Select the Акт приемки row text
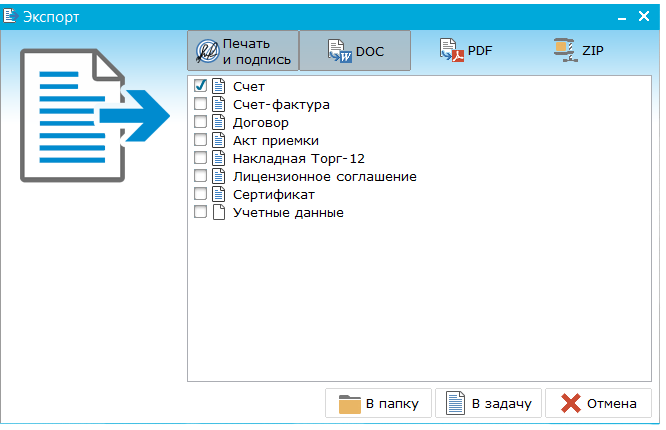 click(x=276, y=141)
